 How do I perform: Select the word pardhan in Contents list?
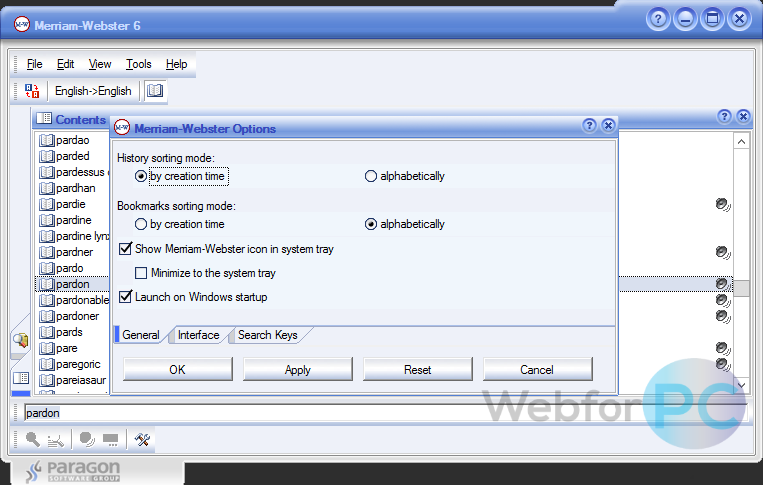[x=75, y=188]
